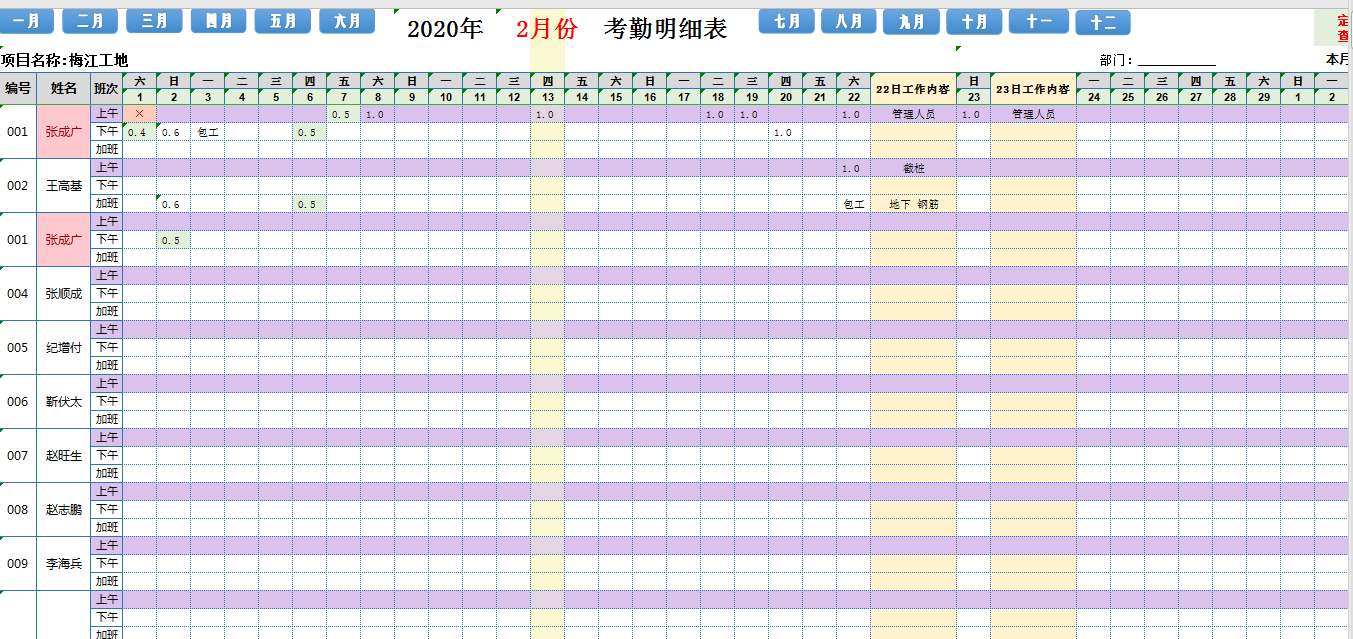Switch to January using the 一月 button

click(27, 20)
